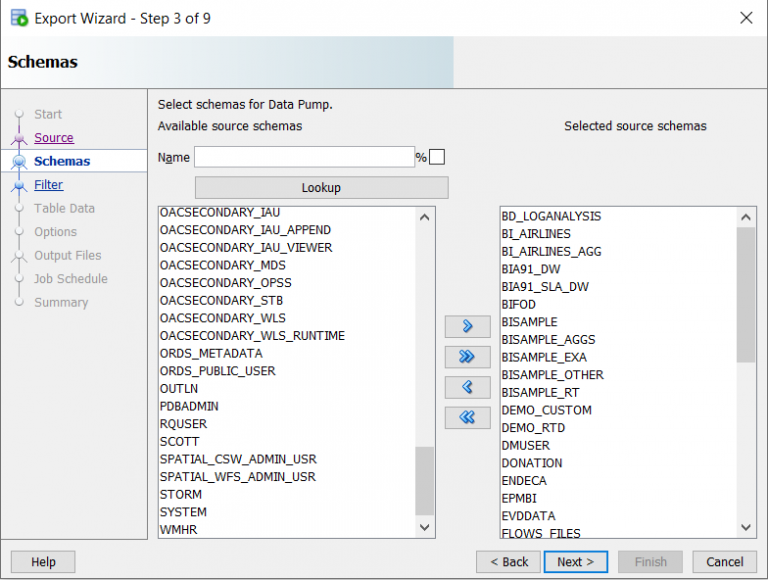Click the Source step icon in sidebar
This screenshot has width=768, height=580.
coord(19,138)
